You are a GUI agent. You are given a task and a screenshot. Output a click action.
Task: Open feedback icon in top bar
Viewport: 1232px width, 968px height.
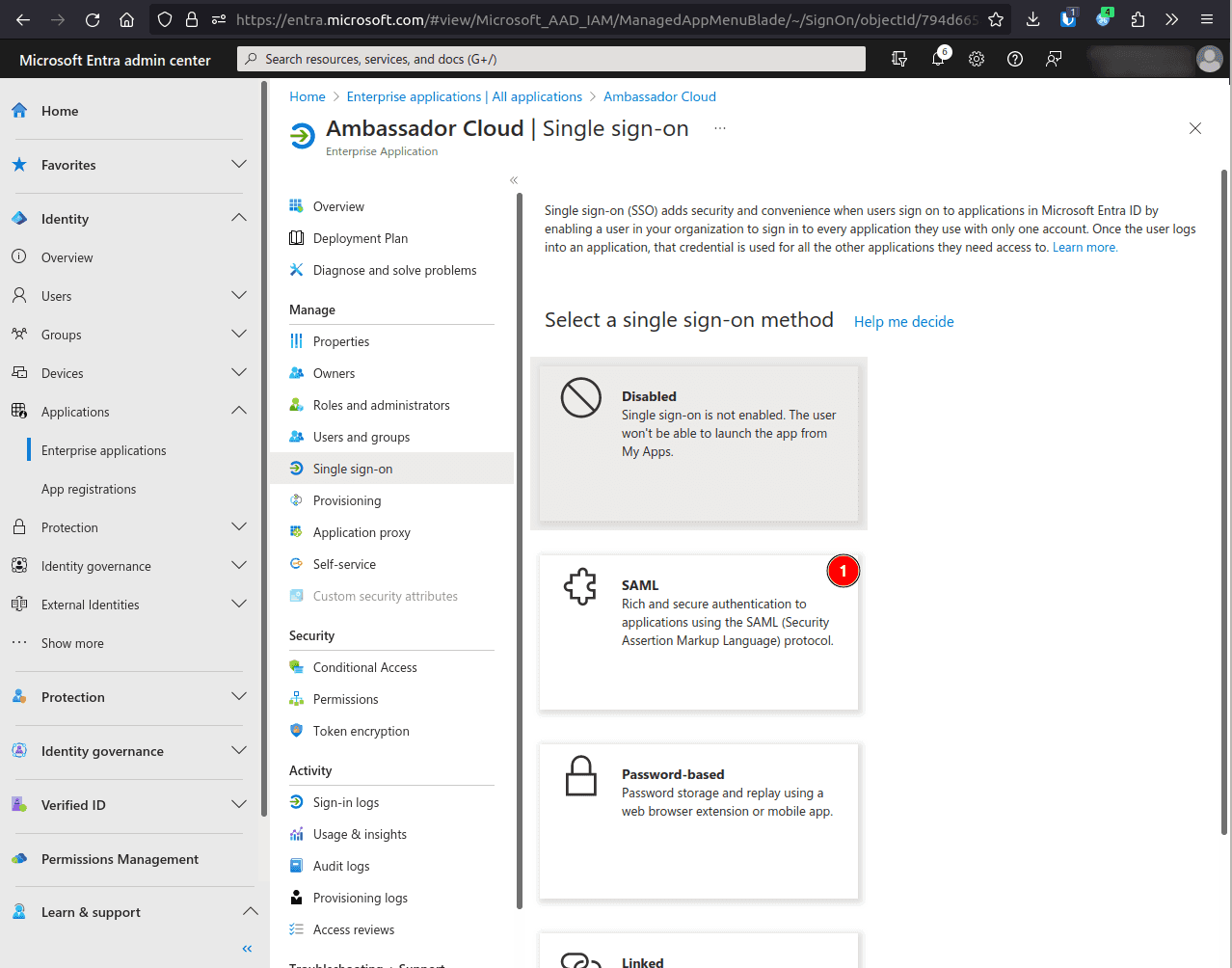pos(1054,59)
